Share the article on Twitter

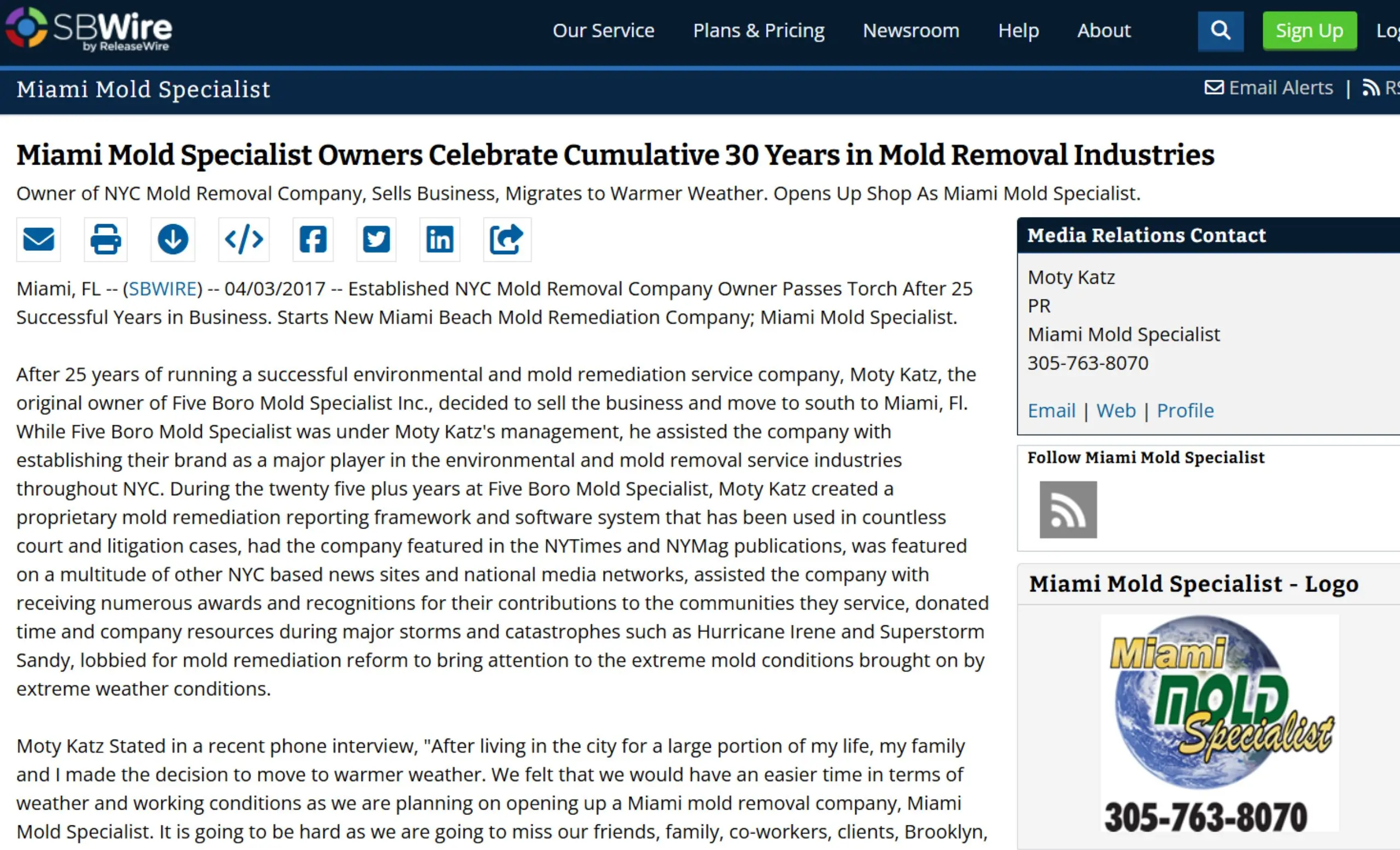376,239
